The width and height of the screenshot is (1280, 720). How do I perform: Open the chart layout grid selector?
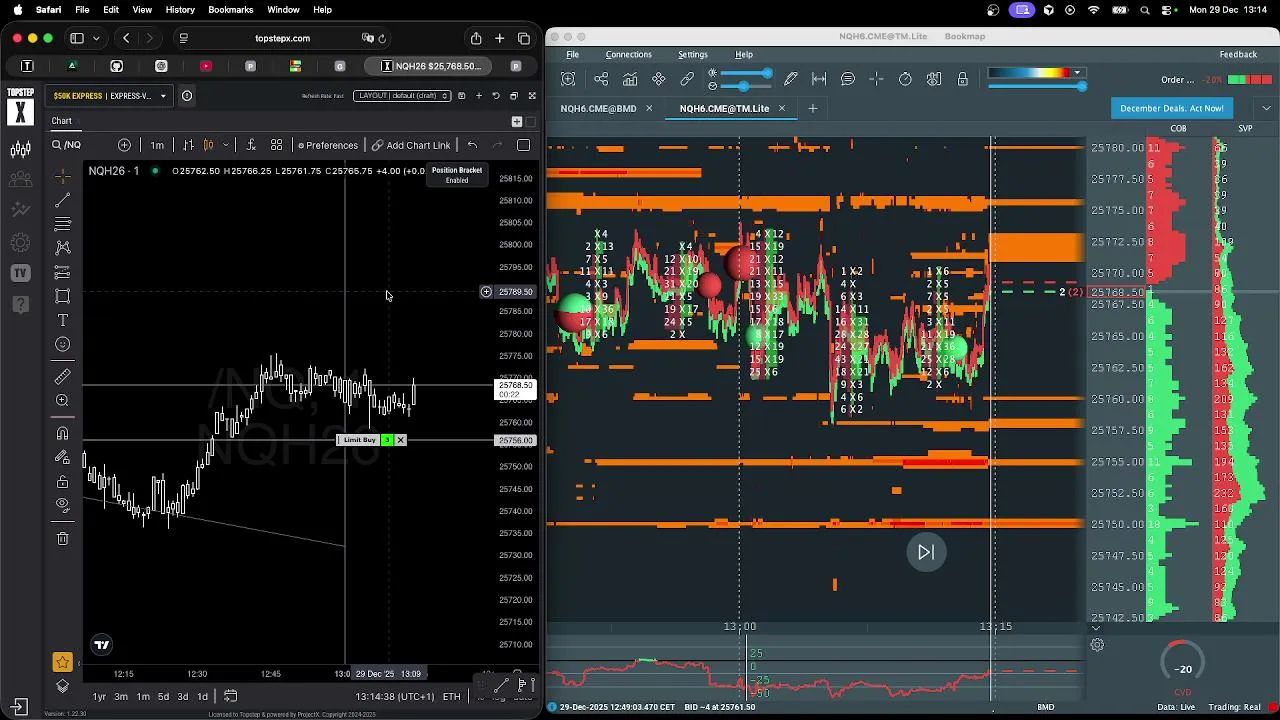(276, 145)
